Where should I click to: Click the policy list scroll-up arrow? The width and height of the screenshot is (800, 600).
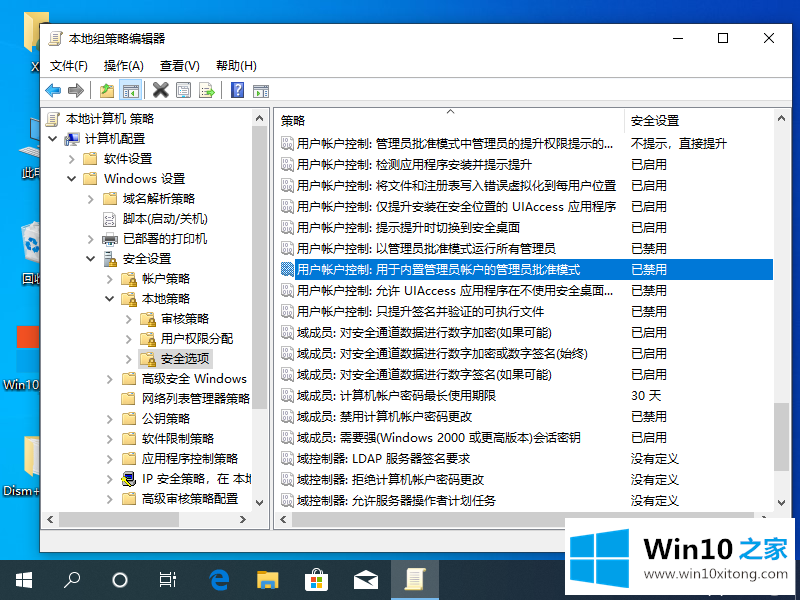pyautogui.click(x=781, y=118)
